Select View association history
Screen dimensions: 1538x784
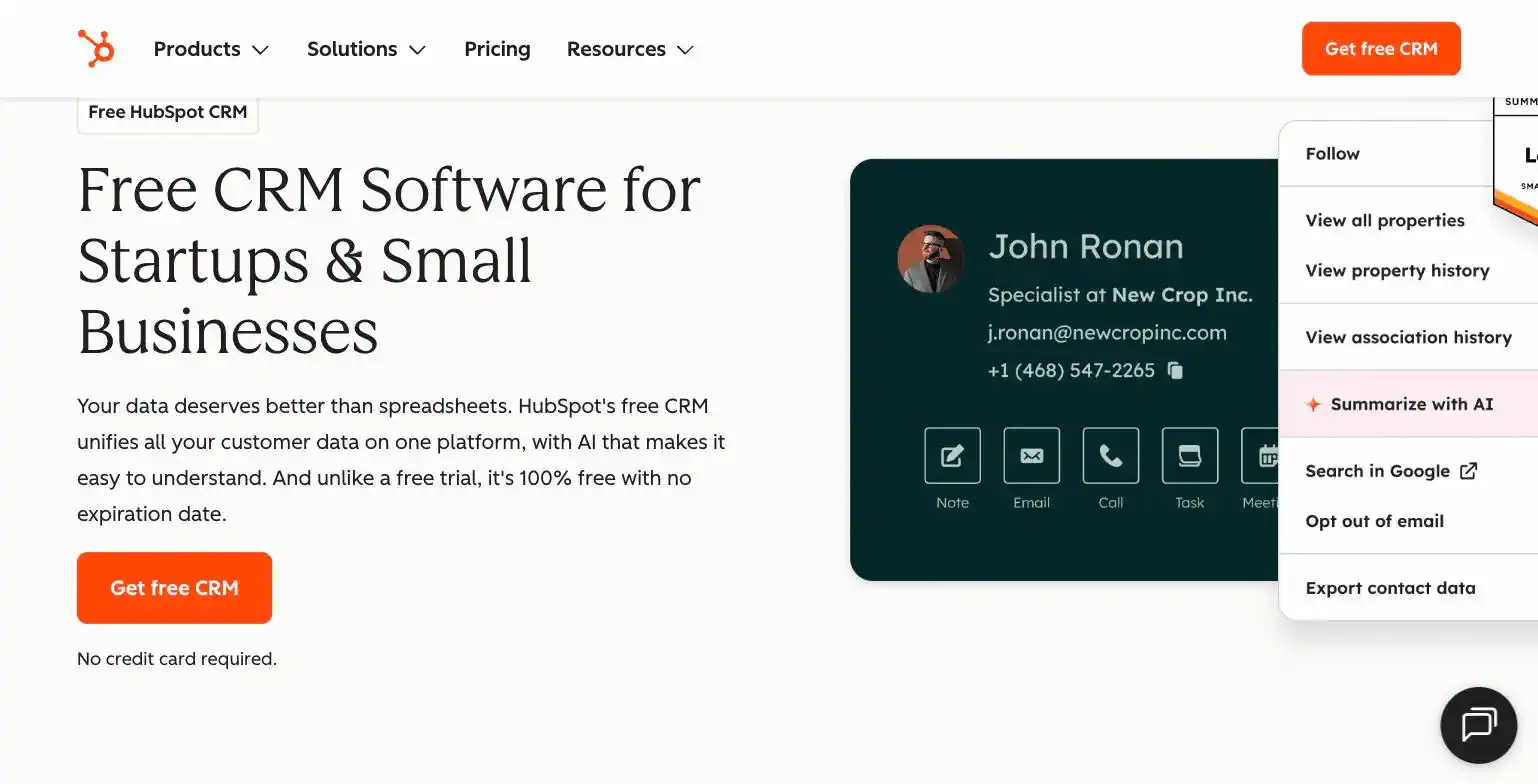(x=1408, y=337)
